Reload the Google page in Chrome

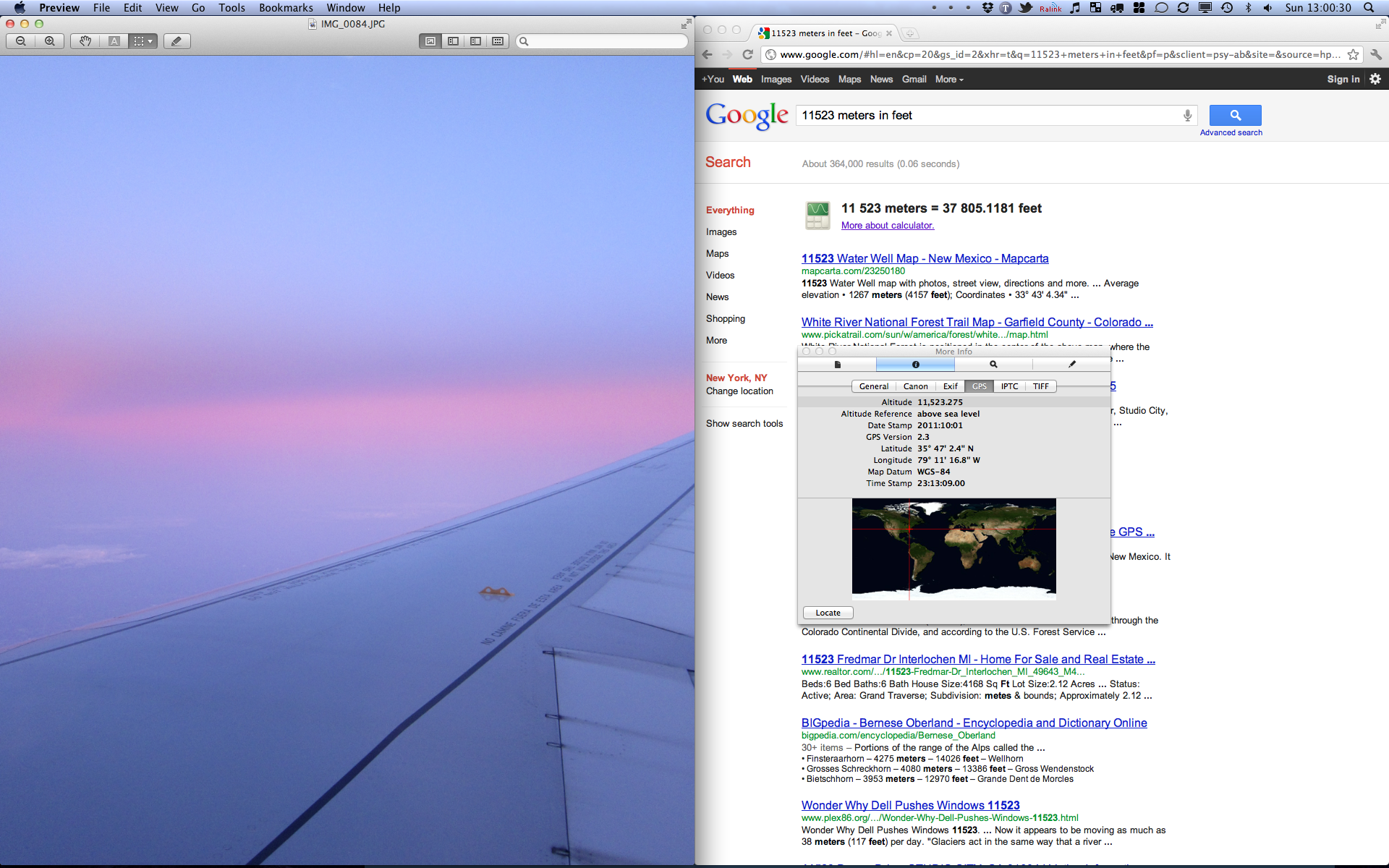tap(748, 54)
